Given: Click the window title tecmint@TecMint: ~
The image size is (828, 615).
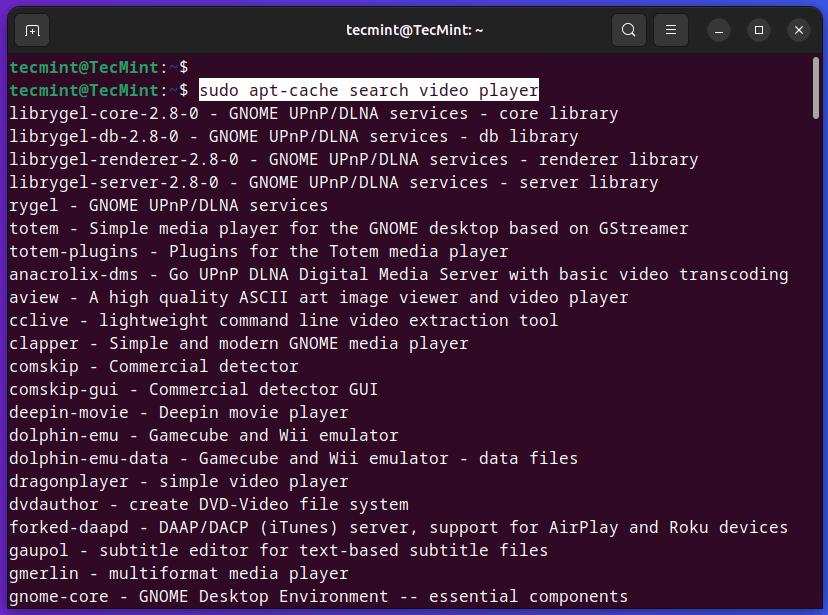Looking at the screenshot, I should coord(414,30).
